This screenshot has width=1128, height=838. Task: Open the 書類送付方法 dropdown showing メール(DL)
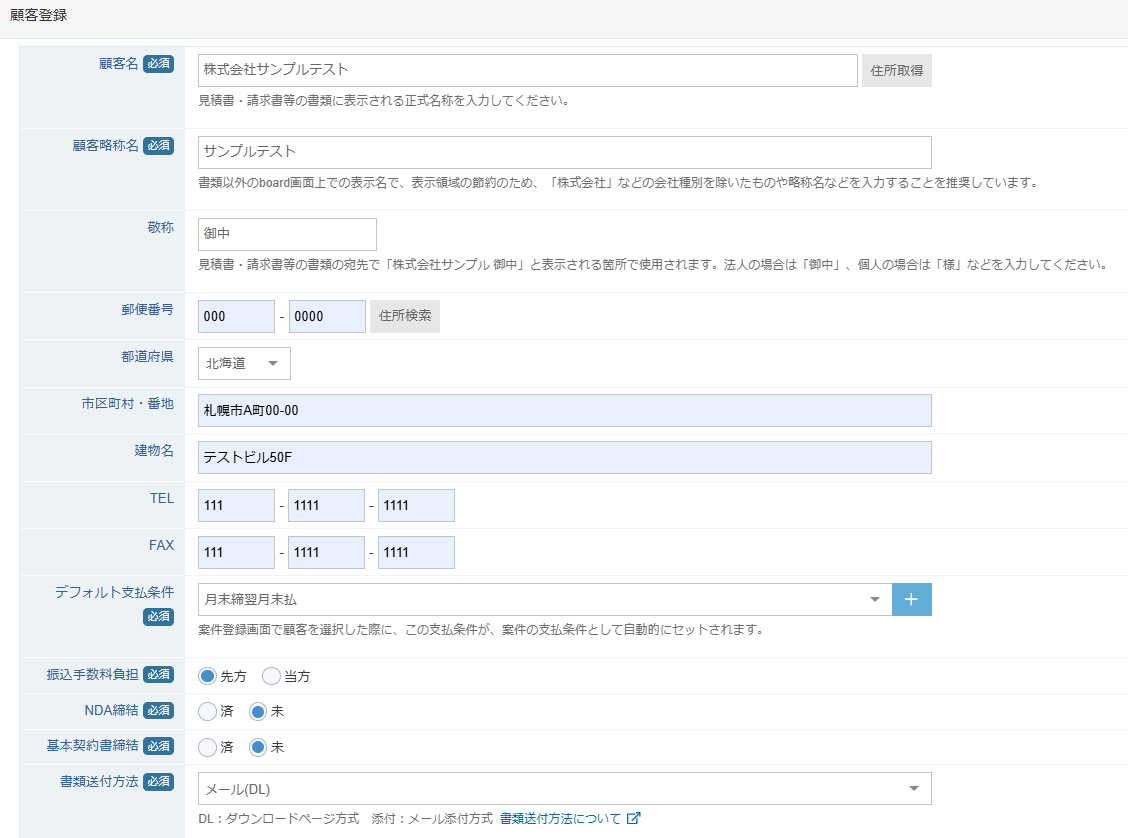564,788
